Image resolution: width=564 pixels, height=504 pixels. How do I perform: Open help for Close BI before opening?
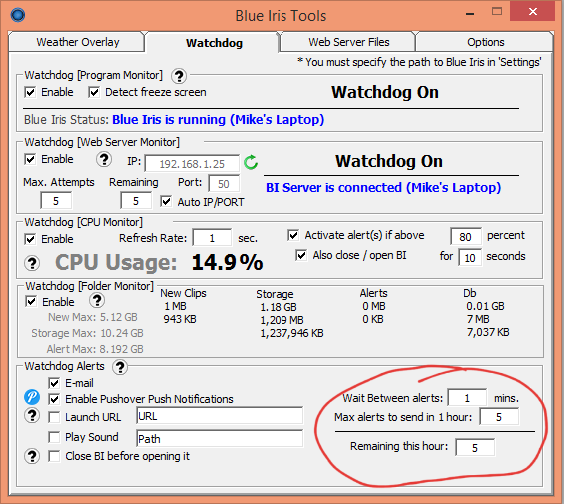[32, 456]
